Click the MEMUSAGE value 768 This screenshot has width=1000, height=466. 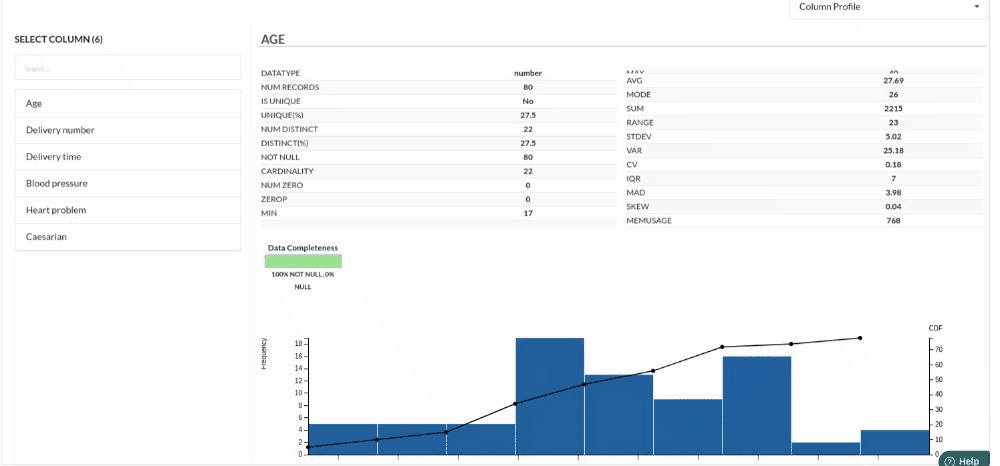pos(893,221)
